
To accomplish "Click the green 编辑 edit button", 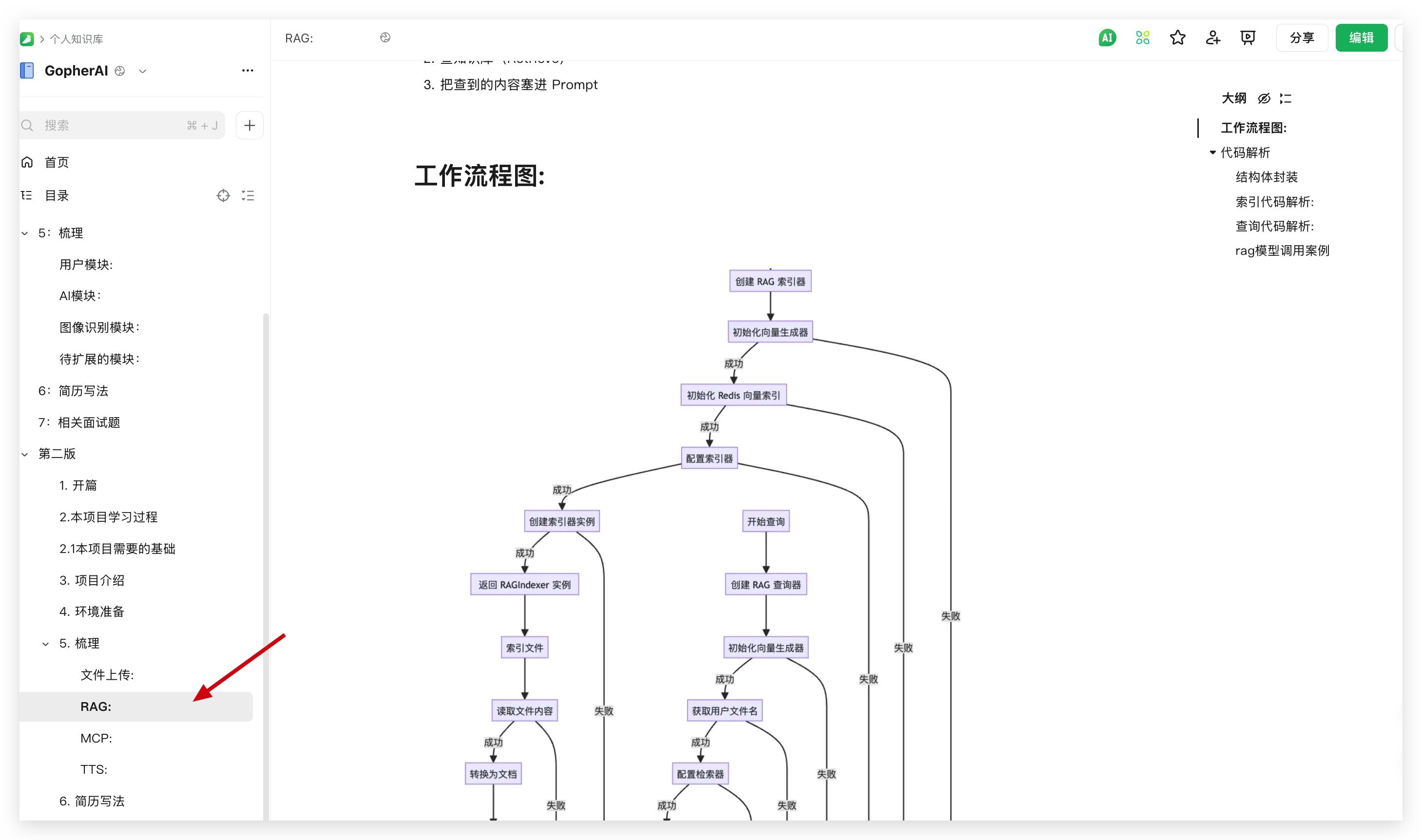I will [x=1361, y=38].
